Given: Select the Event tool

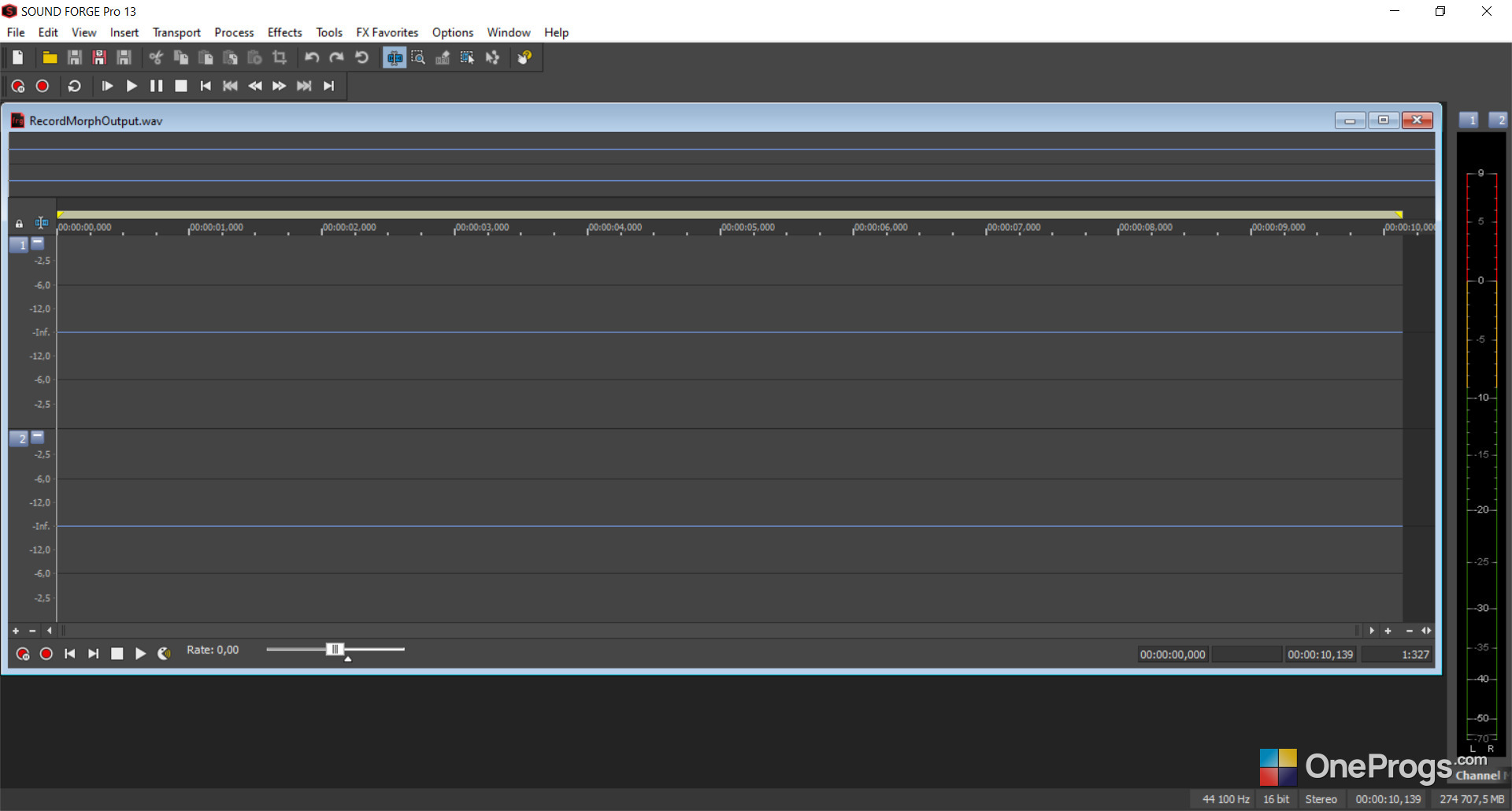Looking at the screenshot, I should (x=468, y=57).
